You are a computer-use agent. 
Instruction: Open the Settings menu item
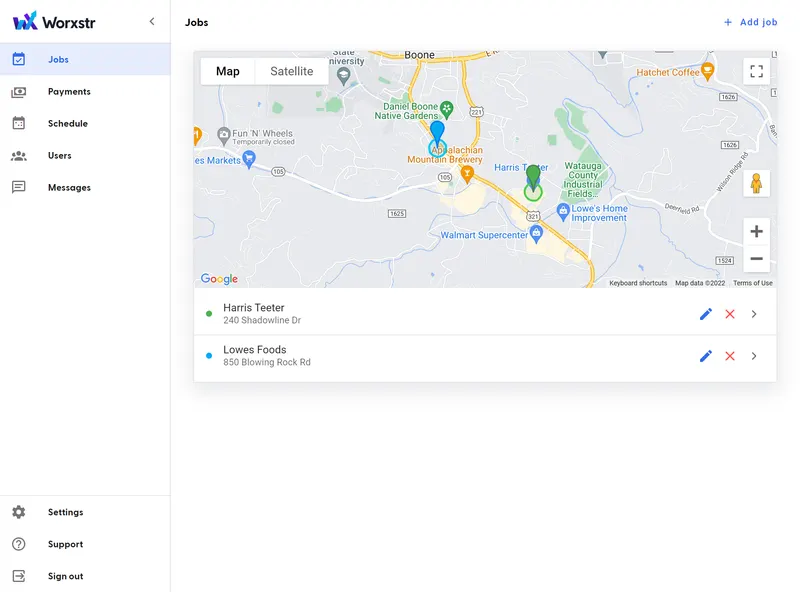85,512
